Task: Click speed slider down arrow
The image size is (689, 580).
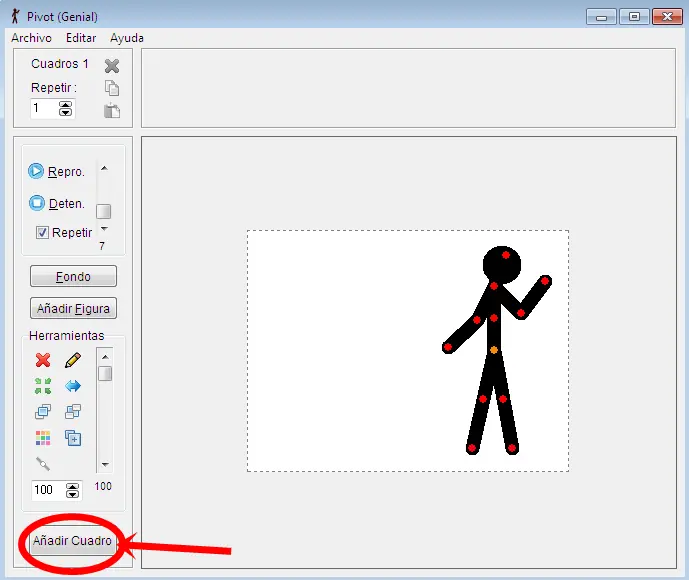Action: click(104, 228)
